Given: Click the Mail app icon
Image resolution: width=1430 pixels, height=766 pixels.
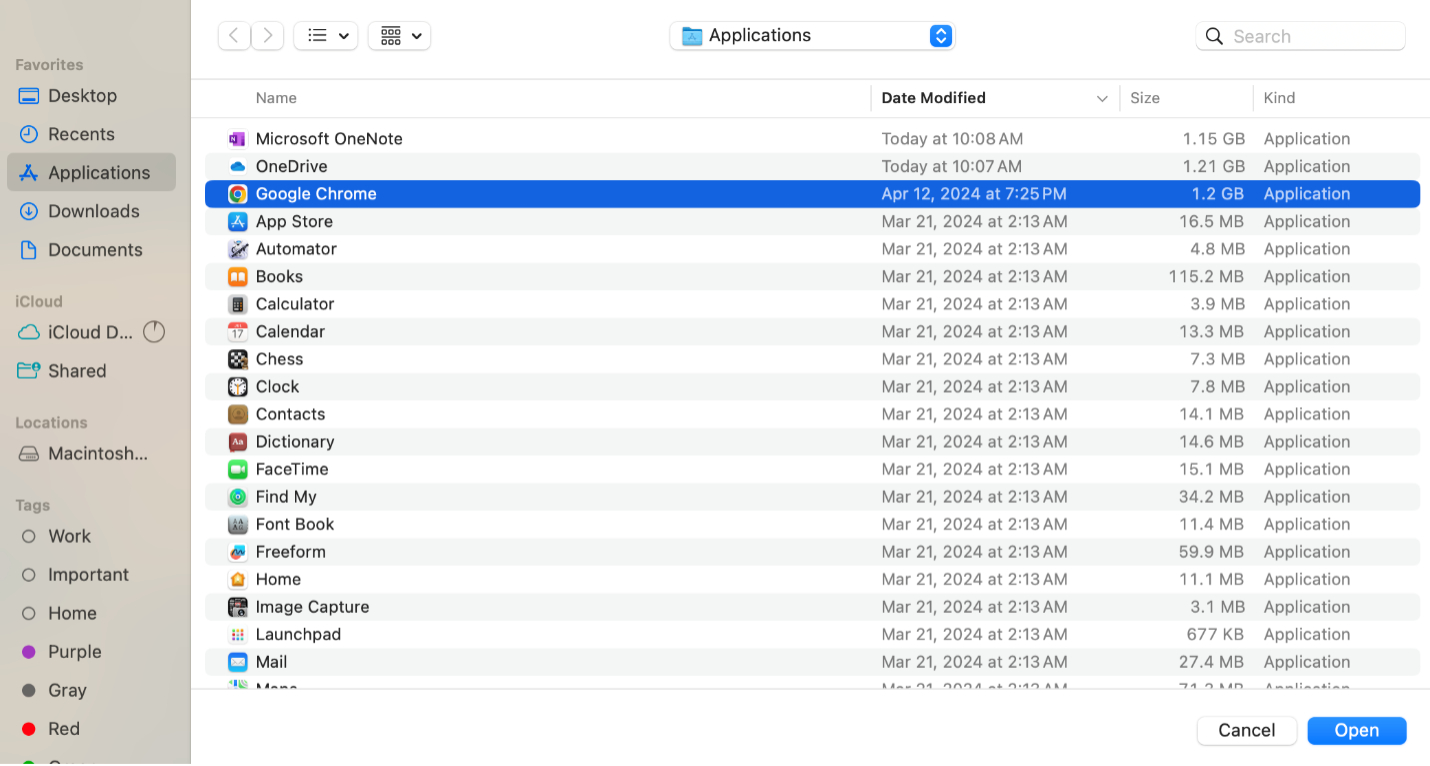Looking at the screenshot, I should pos(237,662).
